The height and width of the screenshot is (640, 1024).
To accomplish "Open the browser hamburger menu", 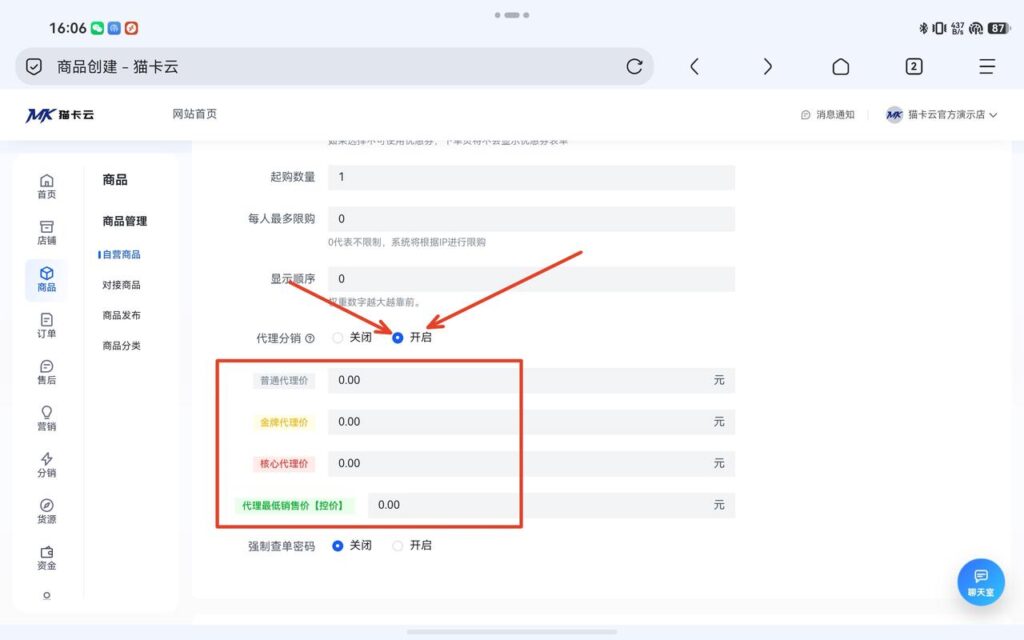I will coord(987,67).
